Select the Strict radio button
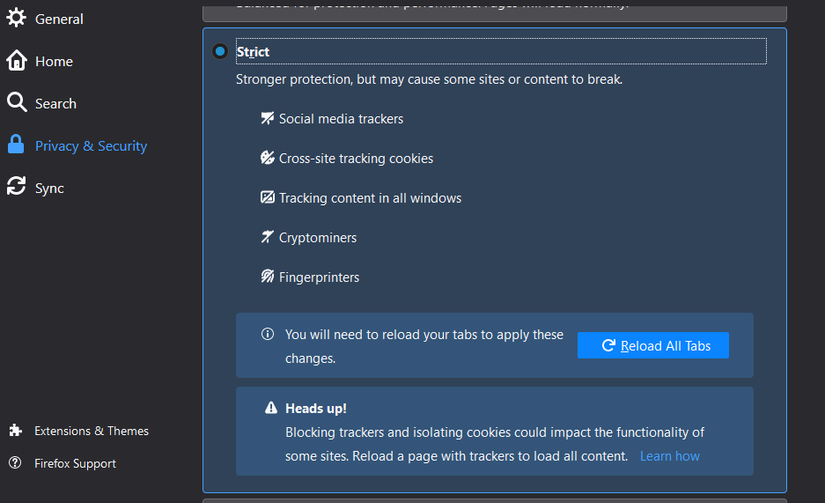825x503 pixels. point(220,52)
